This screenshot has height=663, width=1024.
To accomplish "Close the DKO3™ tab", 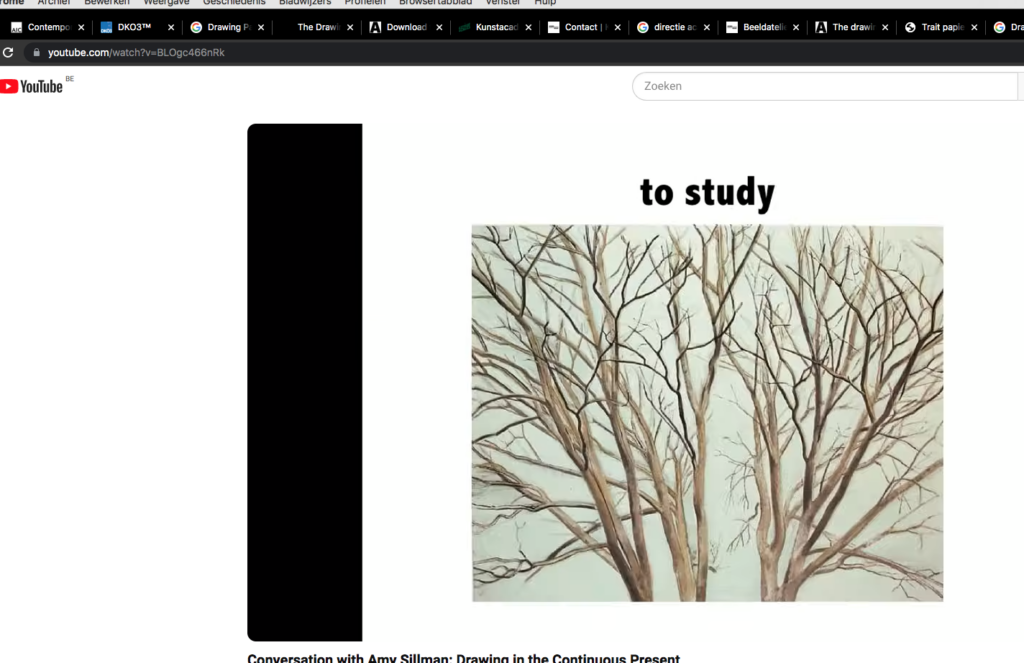I will pos(171,27).
